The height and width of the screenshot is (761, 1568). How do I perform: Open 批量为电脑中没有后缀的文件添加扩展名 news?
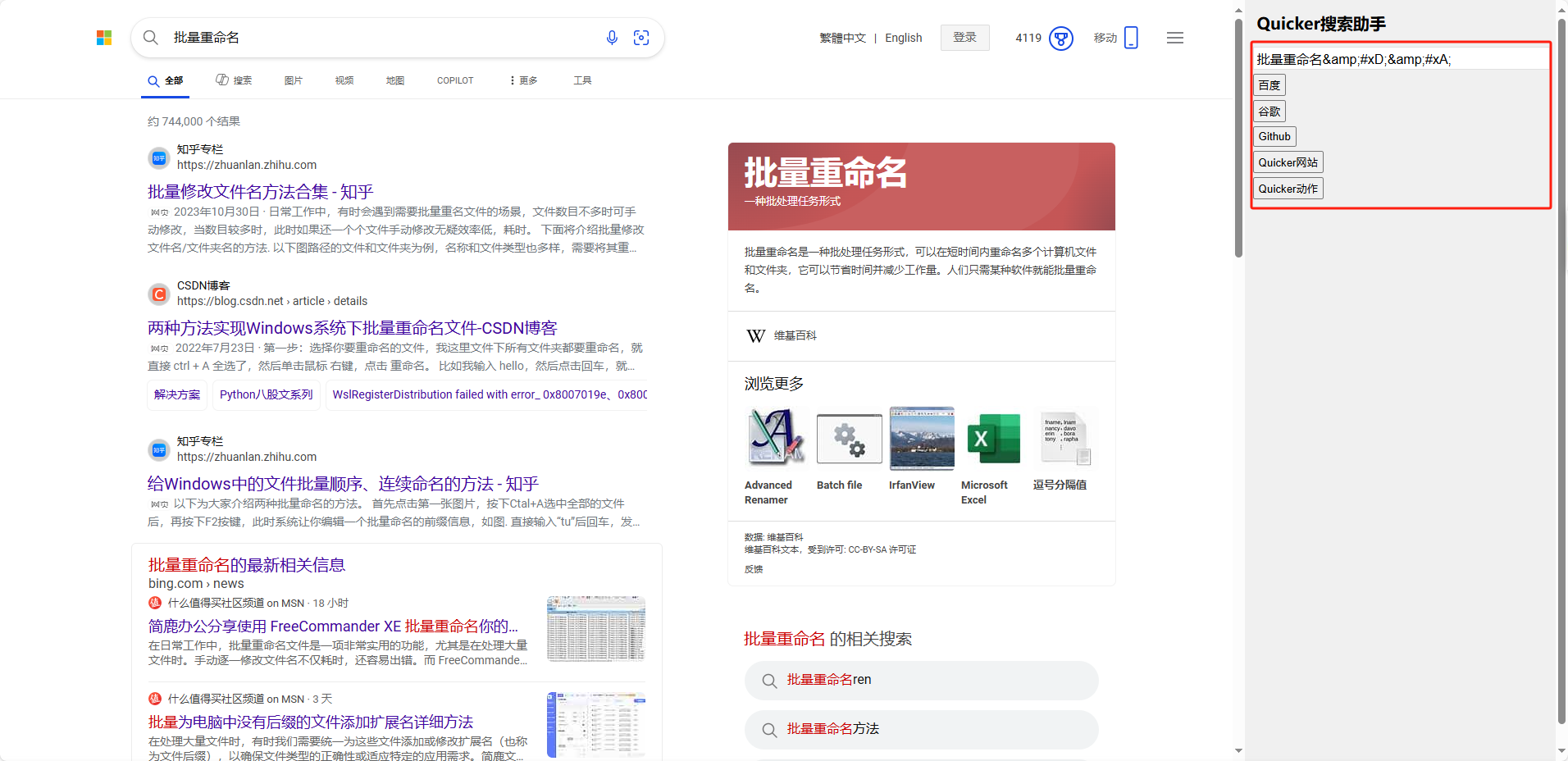[311, 722]
